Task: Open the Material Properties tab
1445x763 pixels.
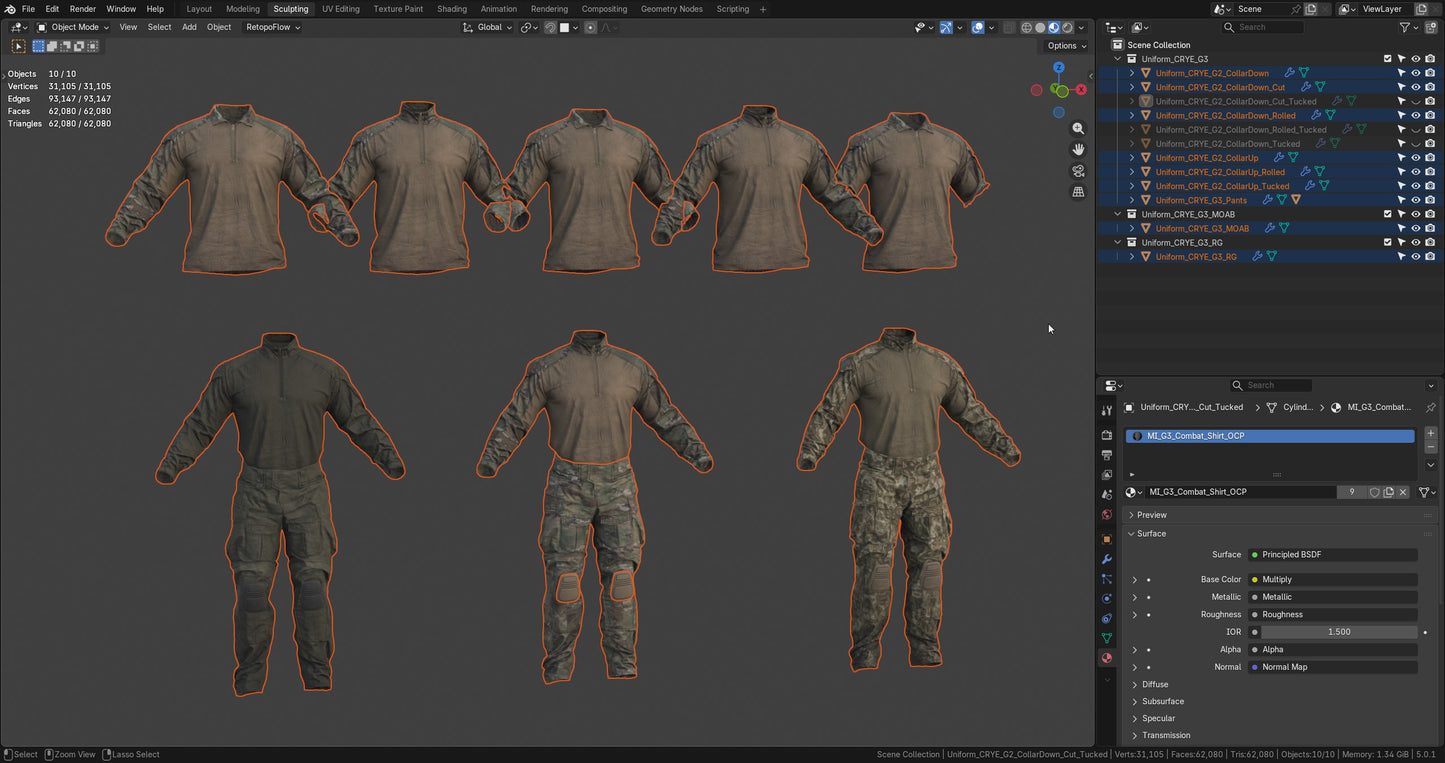Action: 1106,658
